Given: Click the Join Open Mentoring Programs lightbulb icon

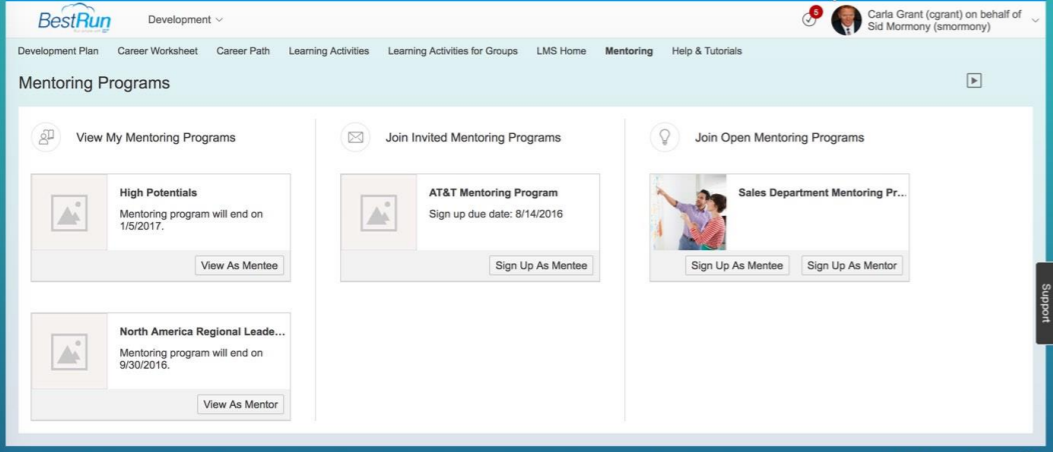Looking at the screenshot, I should coord(665,137).
